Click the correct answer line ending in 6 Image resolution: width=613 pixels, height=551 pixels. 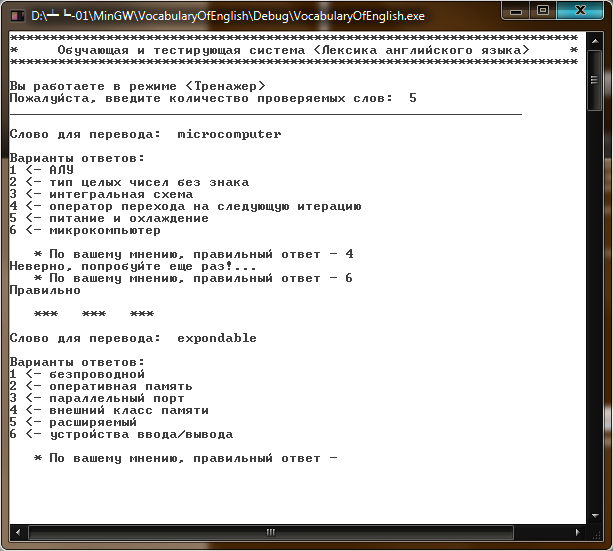[194, 278]
